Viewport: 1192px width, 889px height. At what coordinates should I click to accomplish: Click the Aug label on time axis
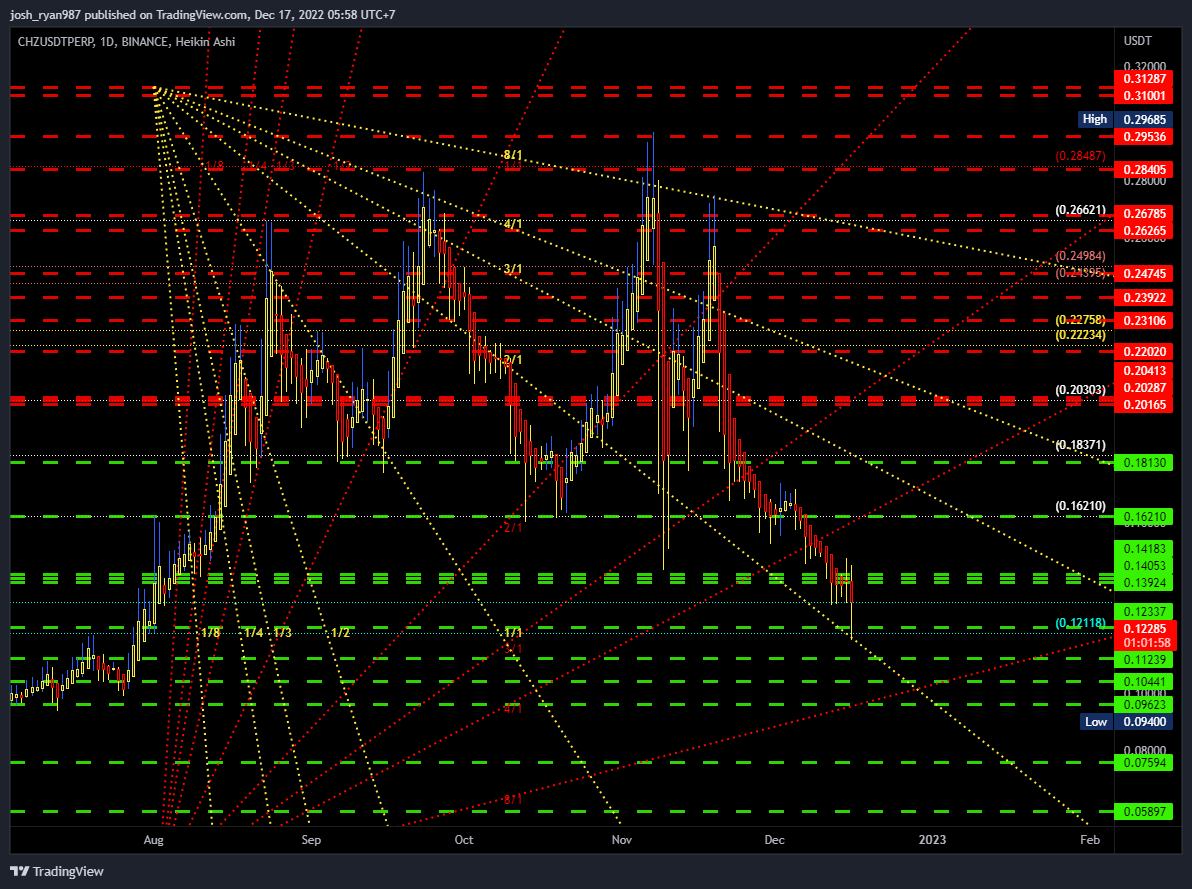(x=154, y=840)
